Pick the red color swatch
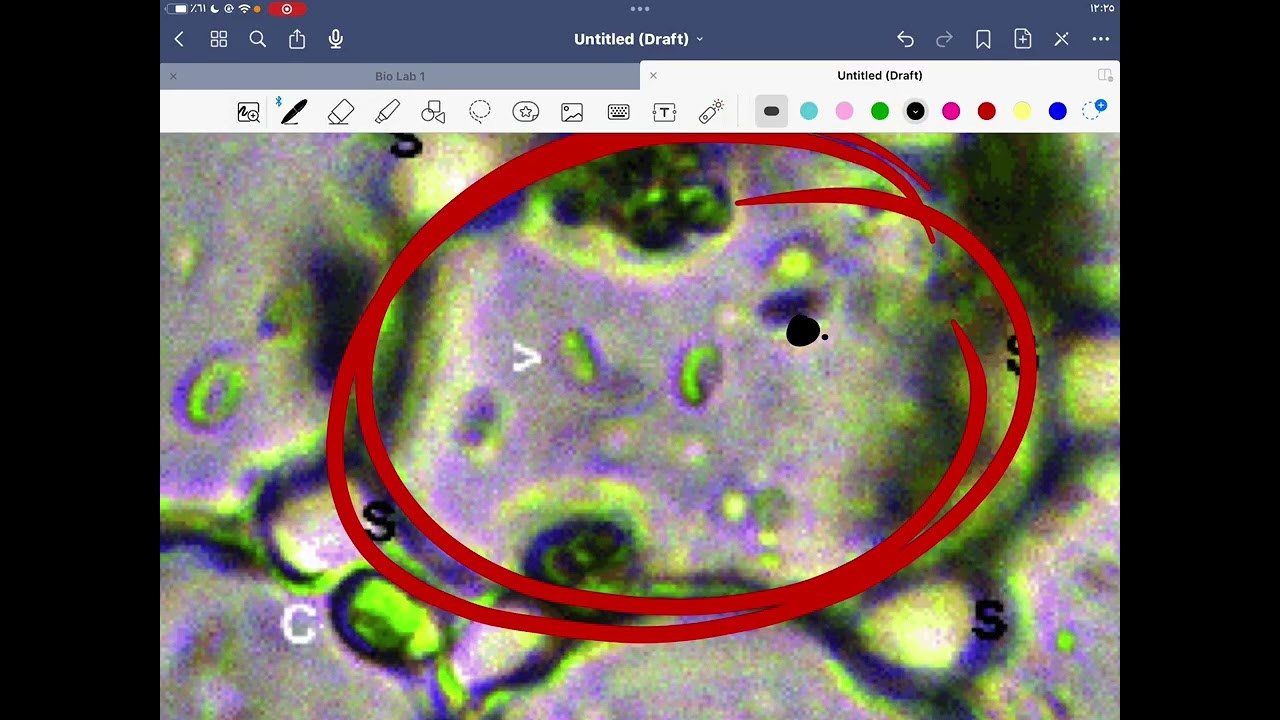Image resolution: width=1280 pixels, height=720 pixels. pyautogui.click(x=987, y=111)
